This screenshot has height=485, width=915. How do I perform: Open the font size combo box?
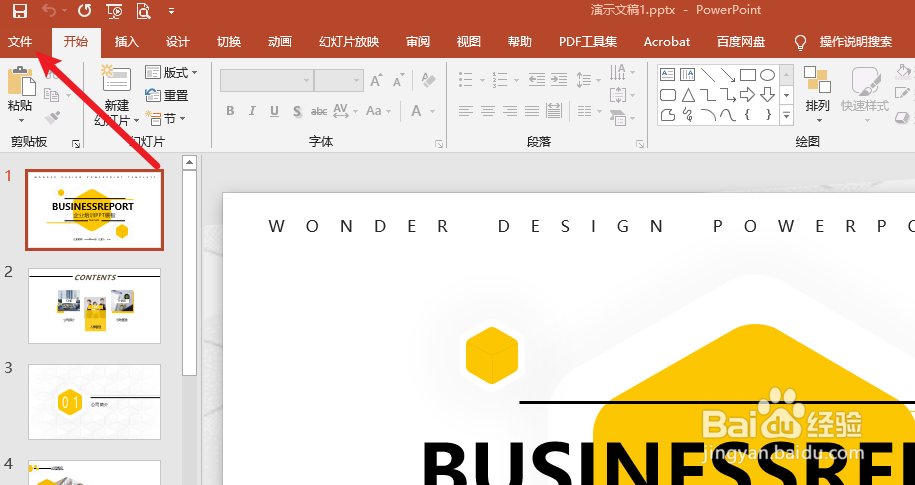pyautogui.click(x=339, y=81)
